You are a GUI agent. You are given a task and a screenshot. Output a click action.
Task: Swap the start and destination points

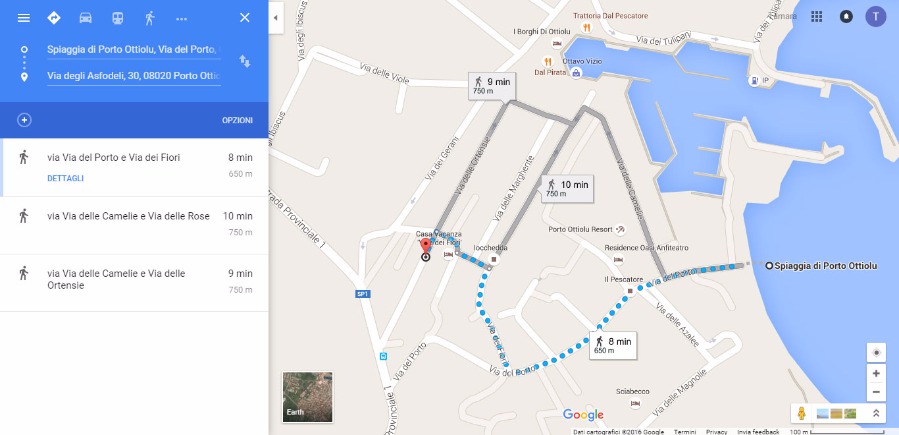245,61
